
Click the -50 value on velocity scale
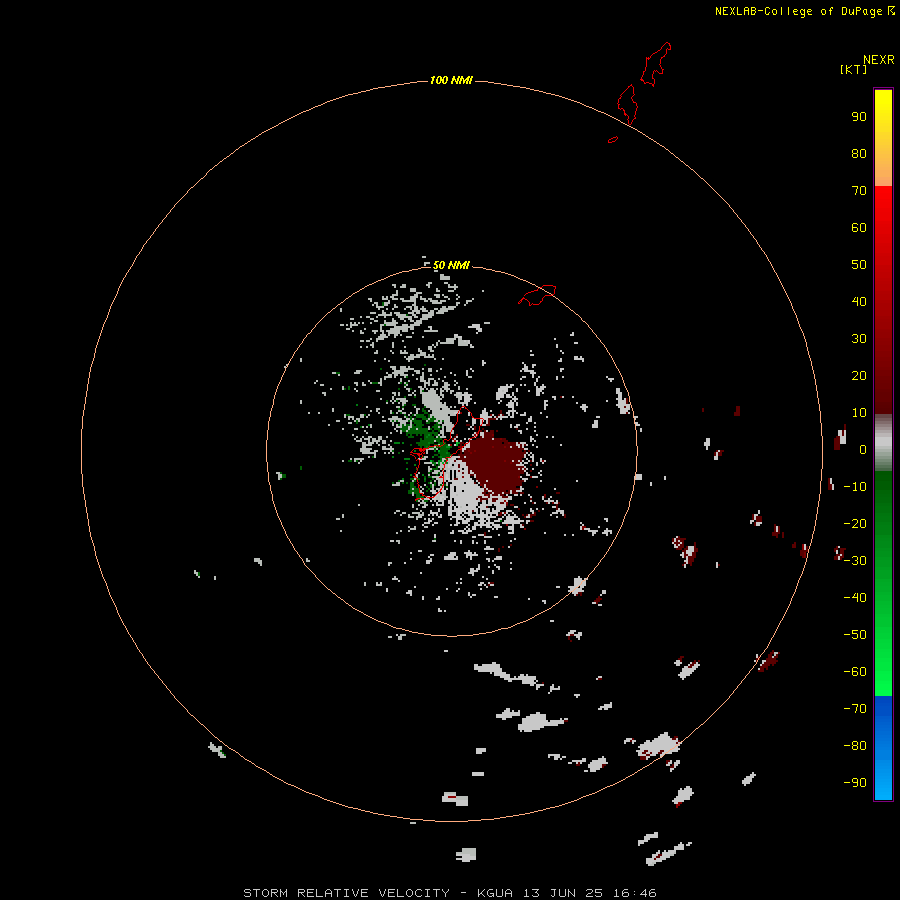(x=855, y=635)
